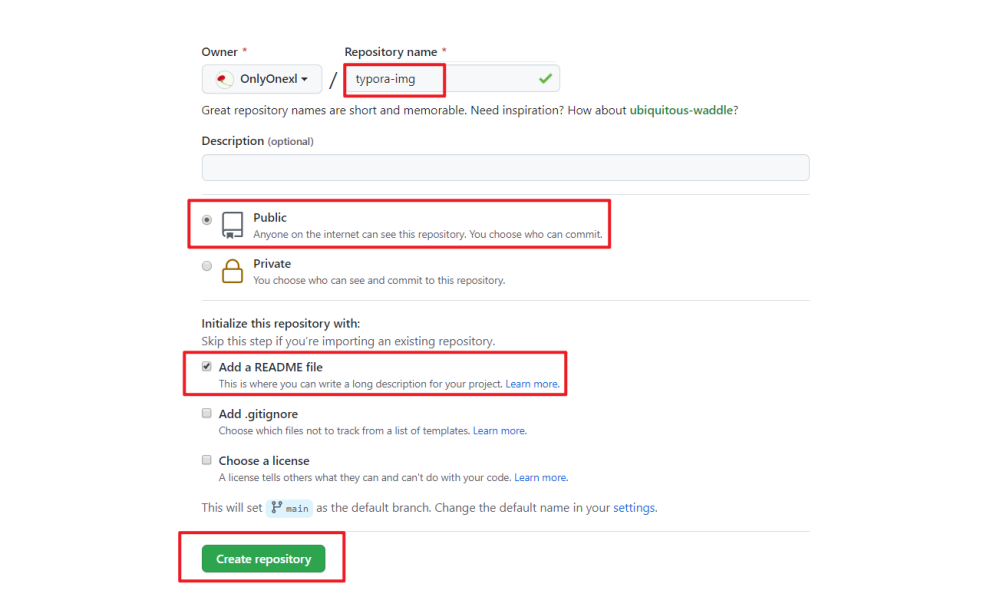The width and height of the screenshot is (1000, 600).
Task: Select the Private radio button
Action: pyautogui.click(x=207, y=266)
